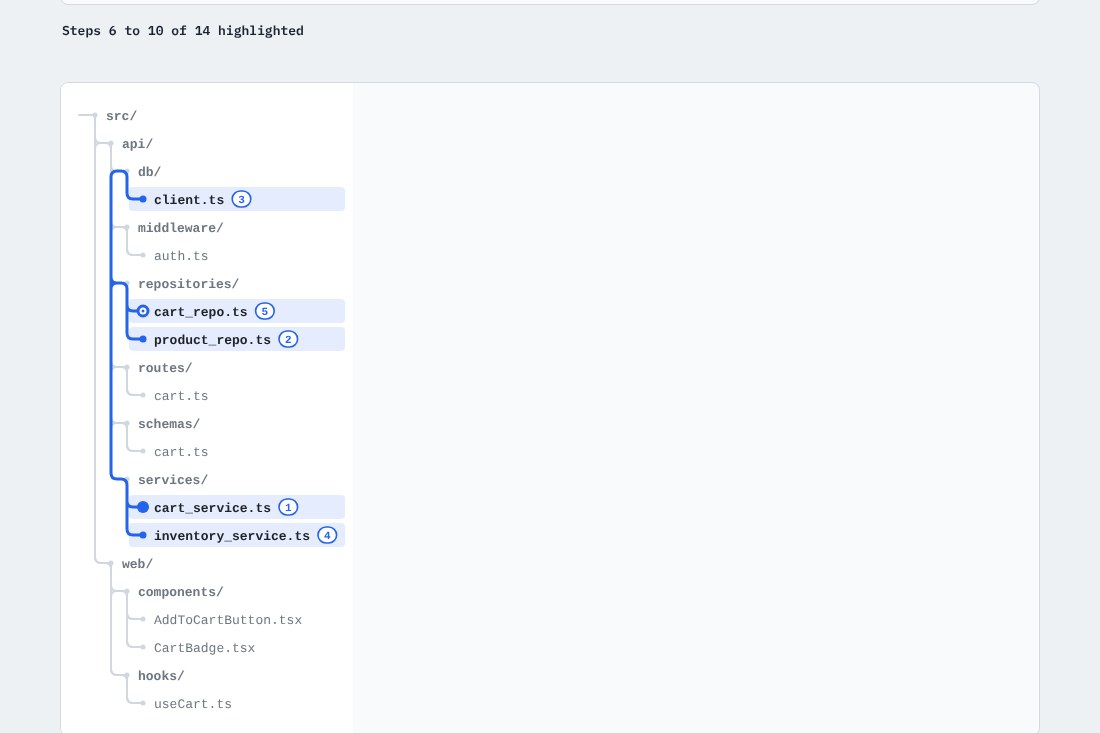Viewport: 1100px width, 733px height.
Task: Click the large blue dot before cart_service.ts
Action: tap(143, 507)
